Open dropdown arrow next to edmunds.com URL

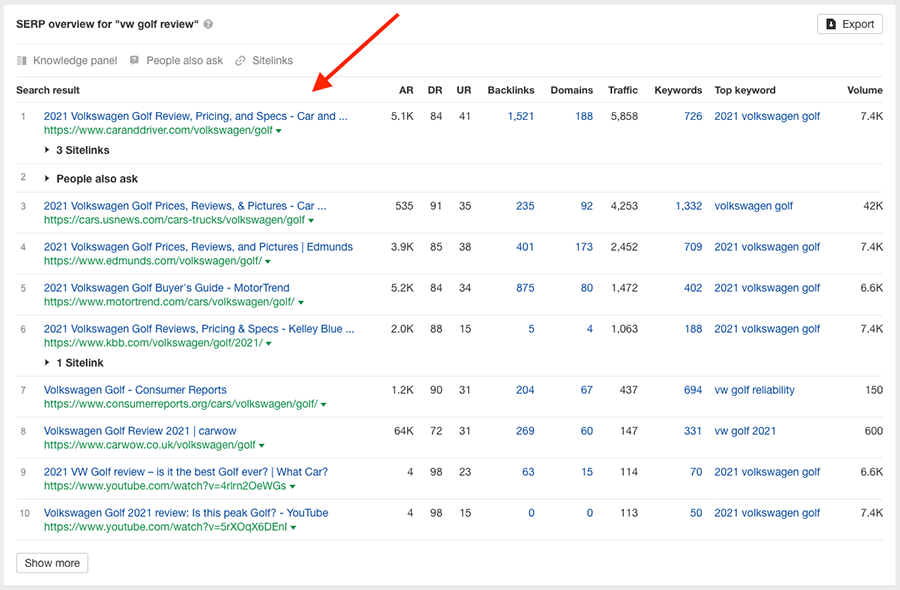pyautogui.click(x=268, y=262)
